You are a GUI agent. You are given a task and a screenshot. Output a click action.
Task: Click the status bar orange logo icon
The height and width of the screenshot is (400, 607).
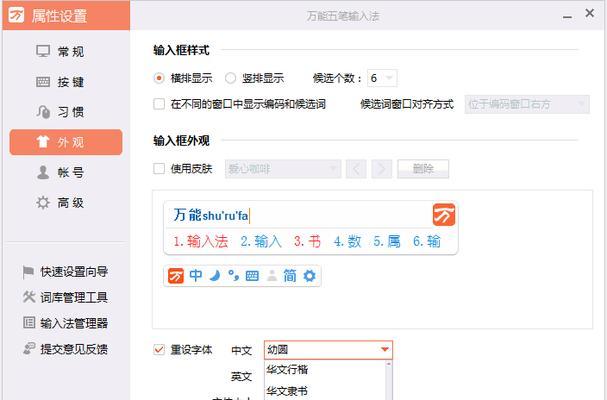tap(176, 276)
